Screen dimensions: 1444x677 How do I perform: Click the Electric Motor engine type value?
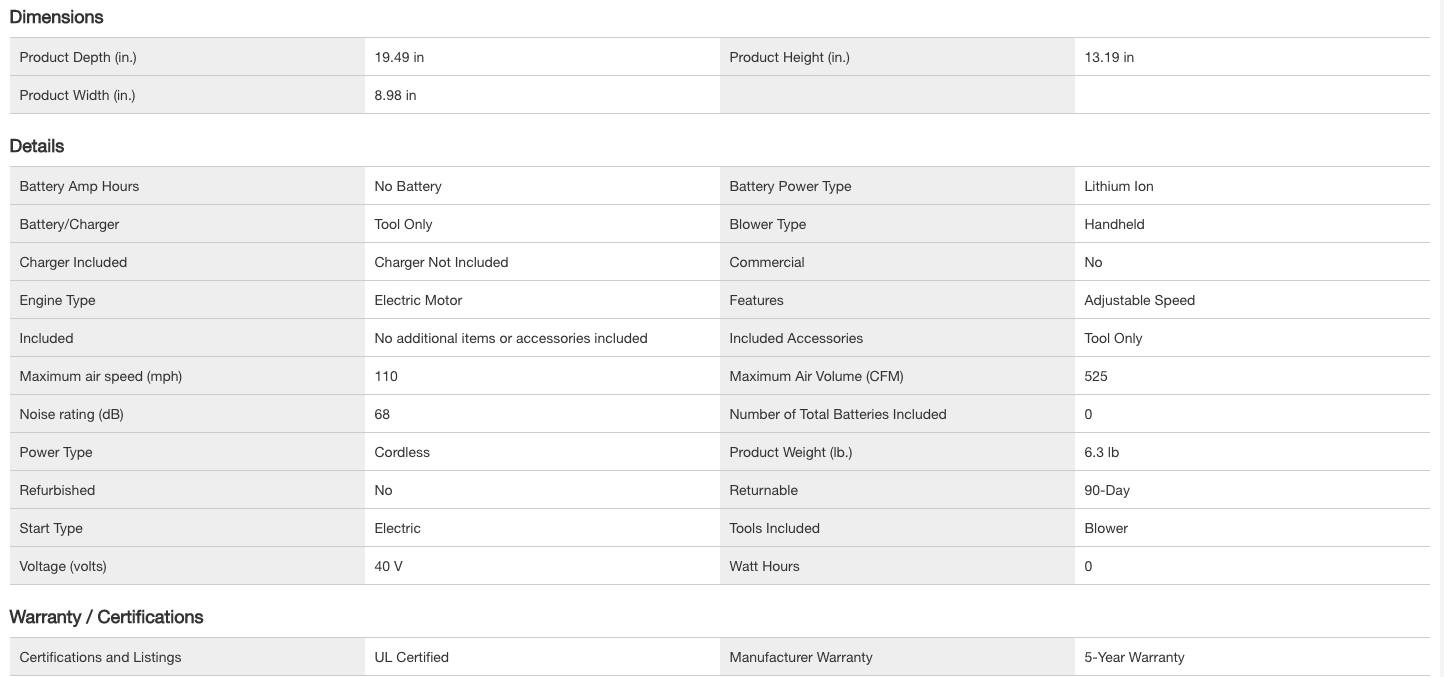click(418, 300)
